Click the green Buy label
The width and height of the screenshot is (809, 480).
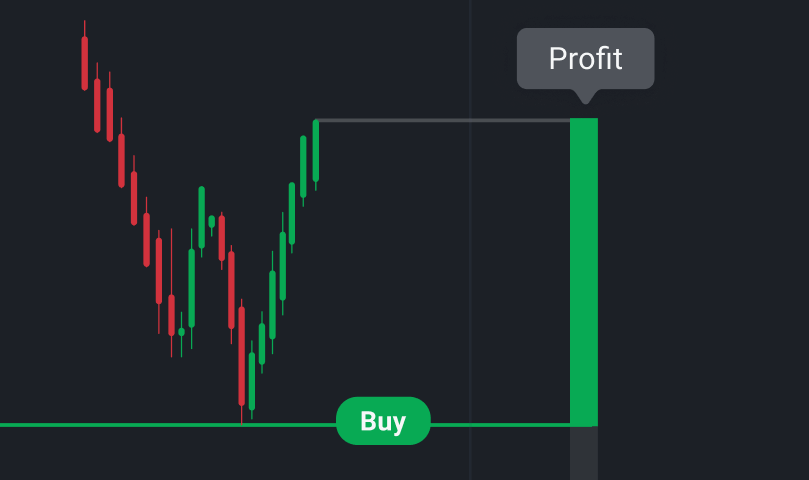383,421
